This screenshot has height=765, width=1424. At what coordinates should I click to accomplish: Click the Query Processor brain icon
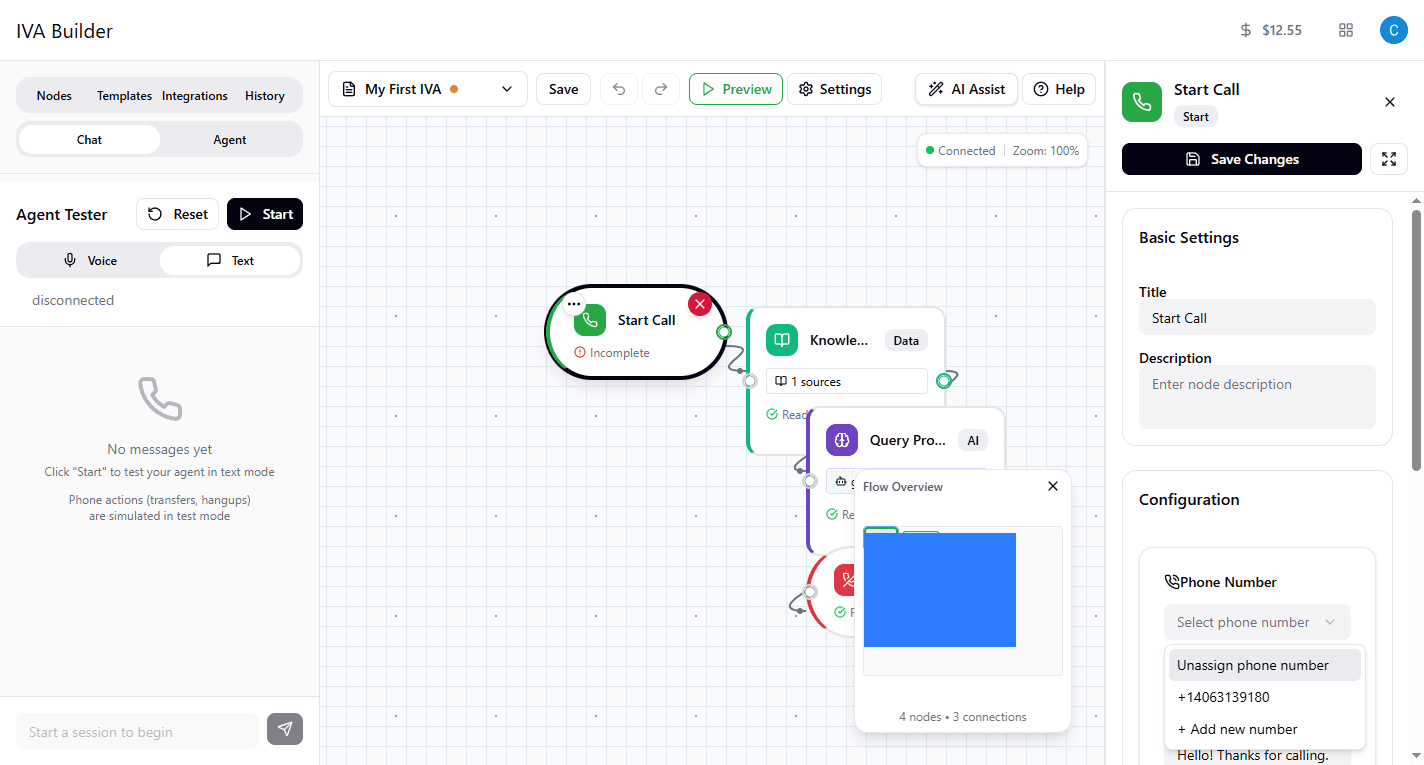coord(842,440)
